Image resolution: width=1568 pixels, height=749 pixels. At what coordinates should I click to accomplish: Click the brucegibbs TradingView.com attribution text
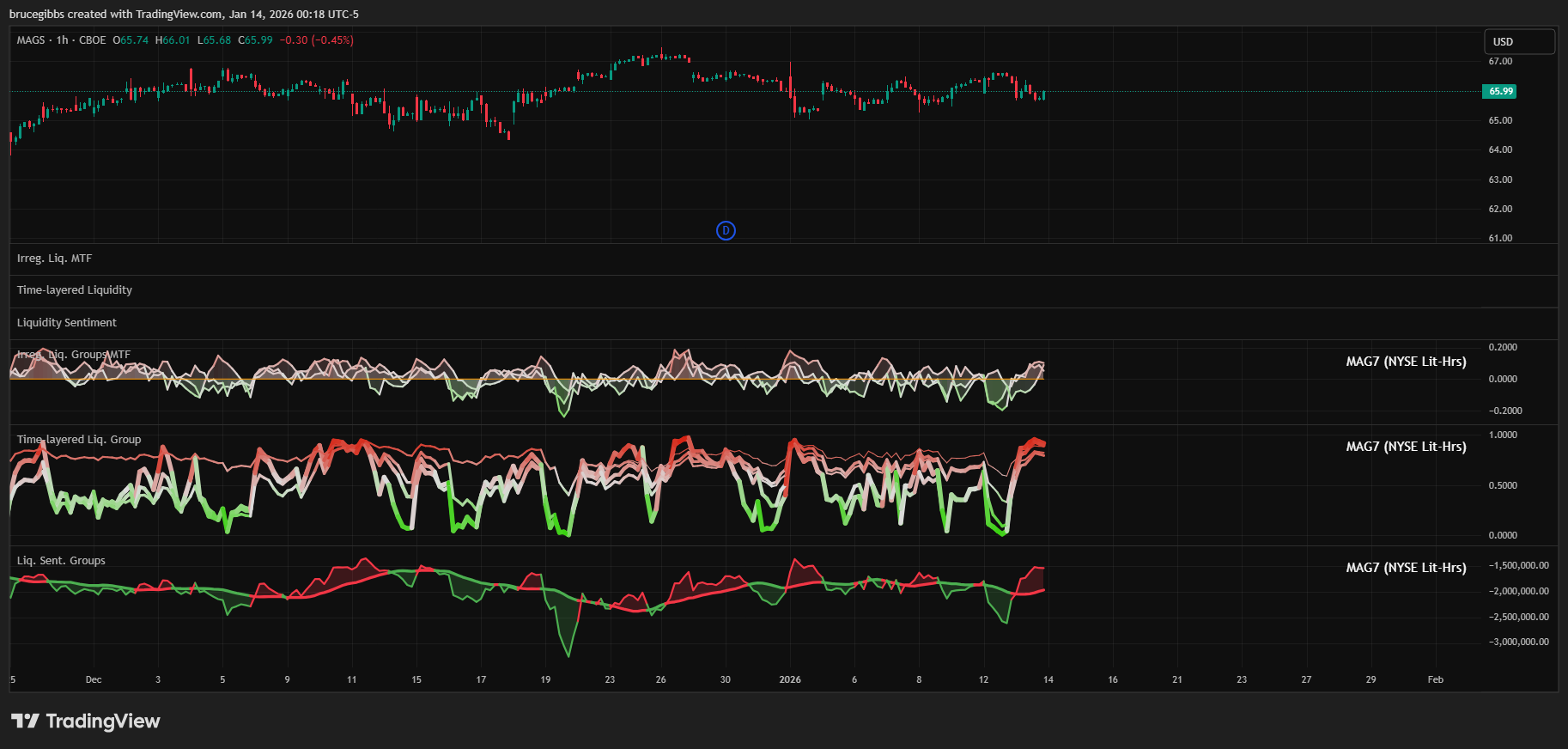coord(184,15)
